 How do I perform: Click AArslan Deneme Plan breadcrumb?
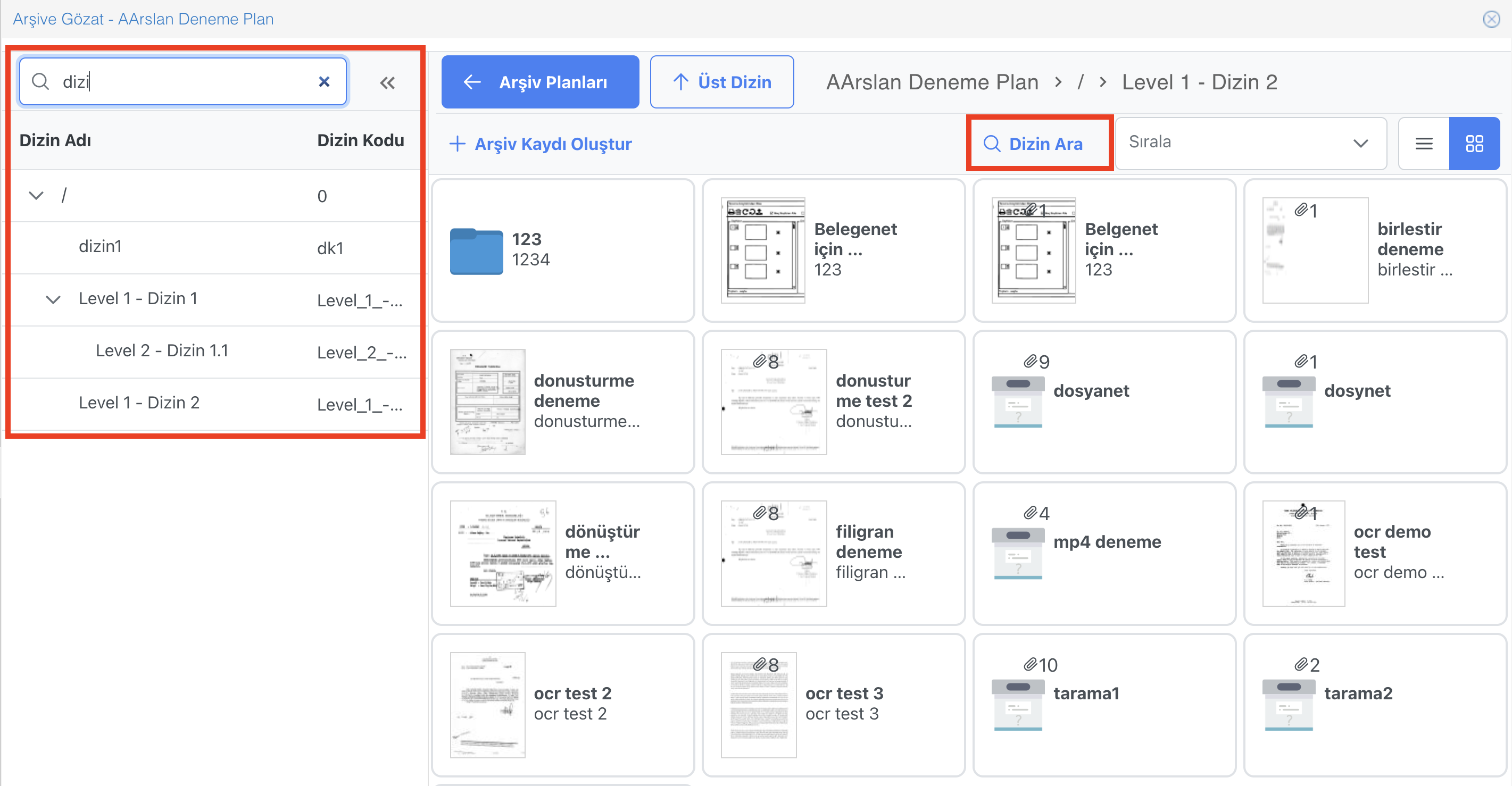click(x=932, y=82)
